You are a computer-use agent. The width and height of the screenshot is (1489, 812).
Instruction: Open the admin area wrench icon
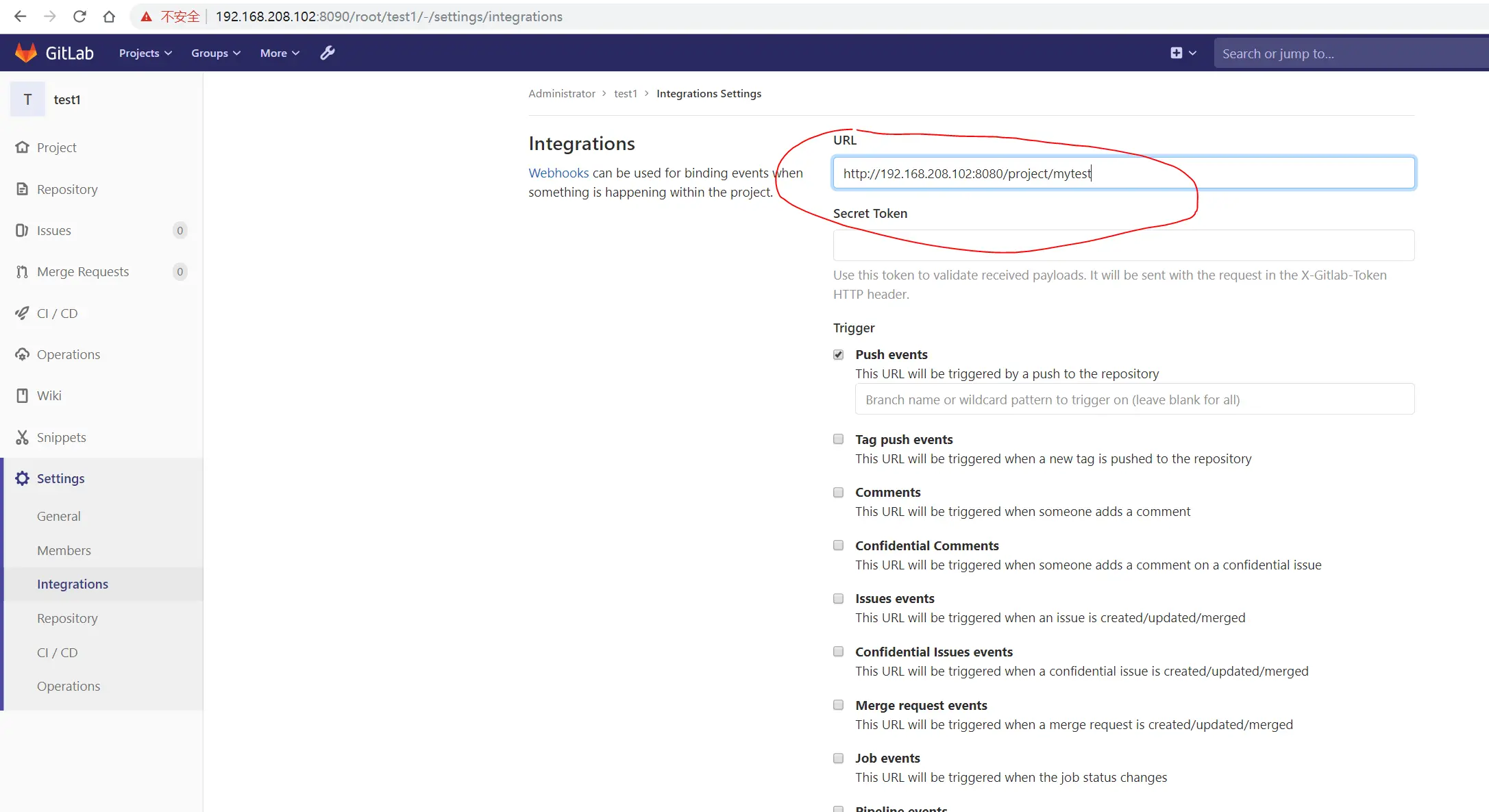point(328,53)
